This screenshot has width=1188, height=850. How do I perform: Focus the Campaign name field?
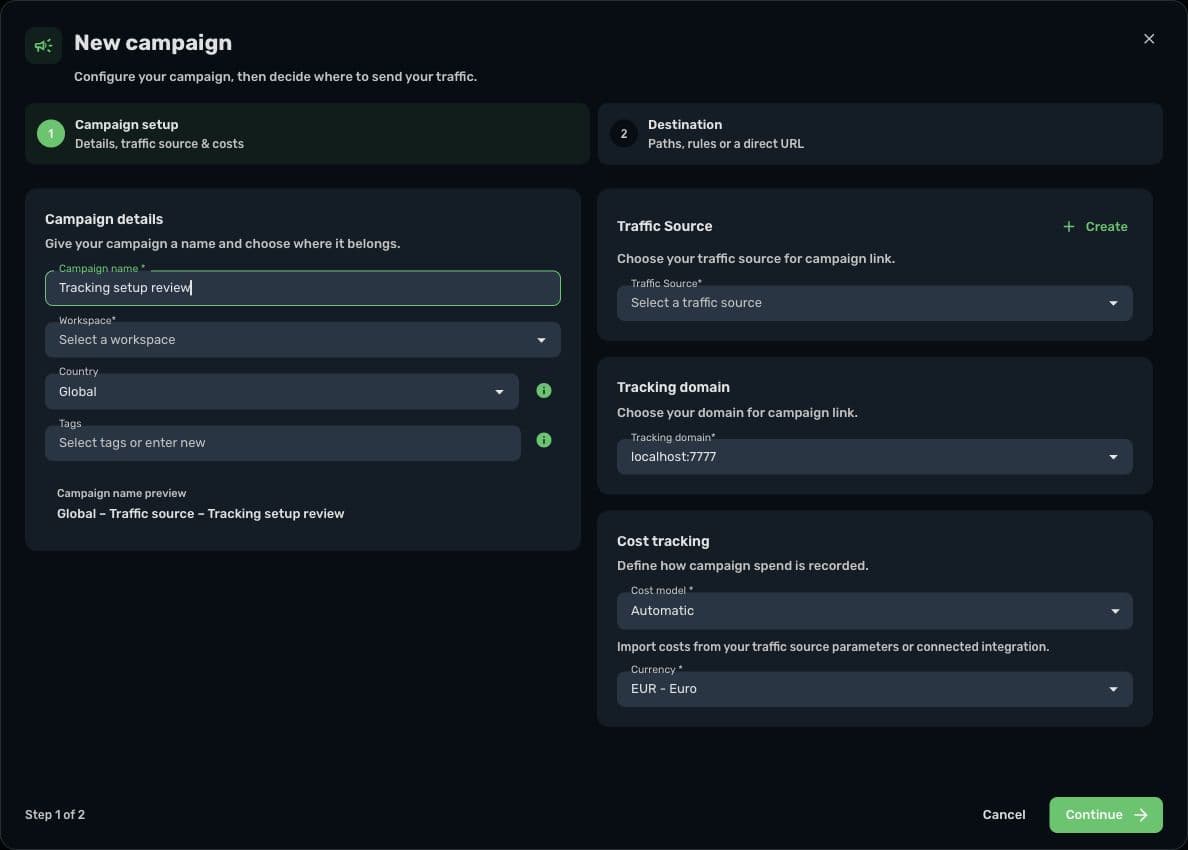coord(302,288)
